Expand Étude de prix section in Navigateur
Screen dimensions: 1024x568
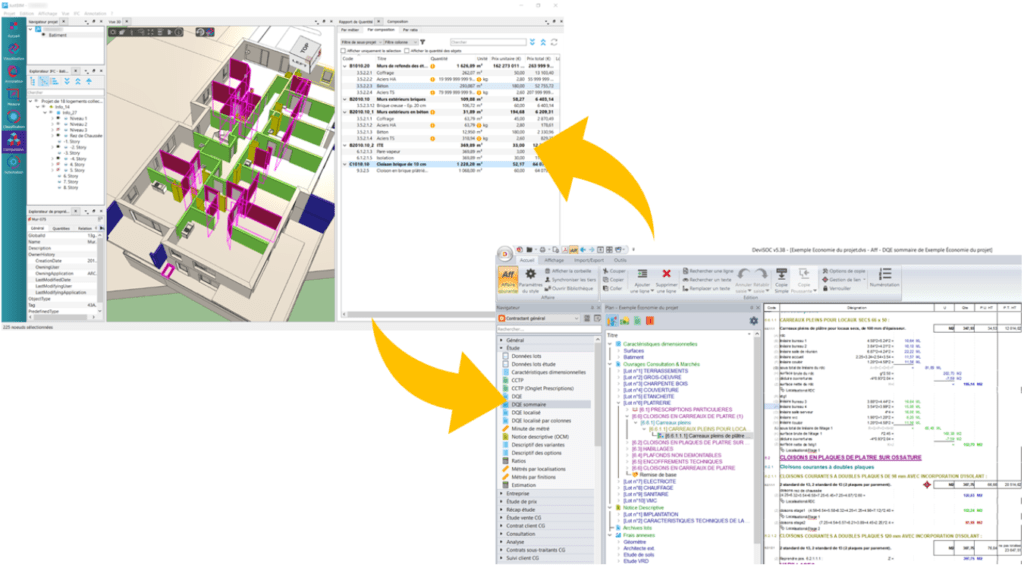pos(501,501)
